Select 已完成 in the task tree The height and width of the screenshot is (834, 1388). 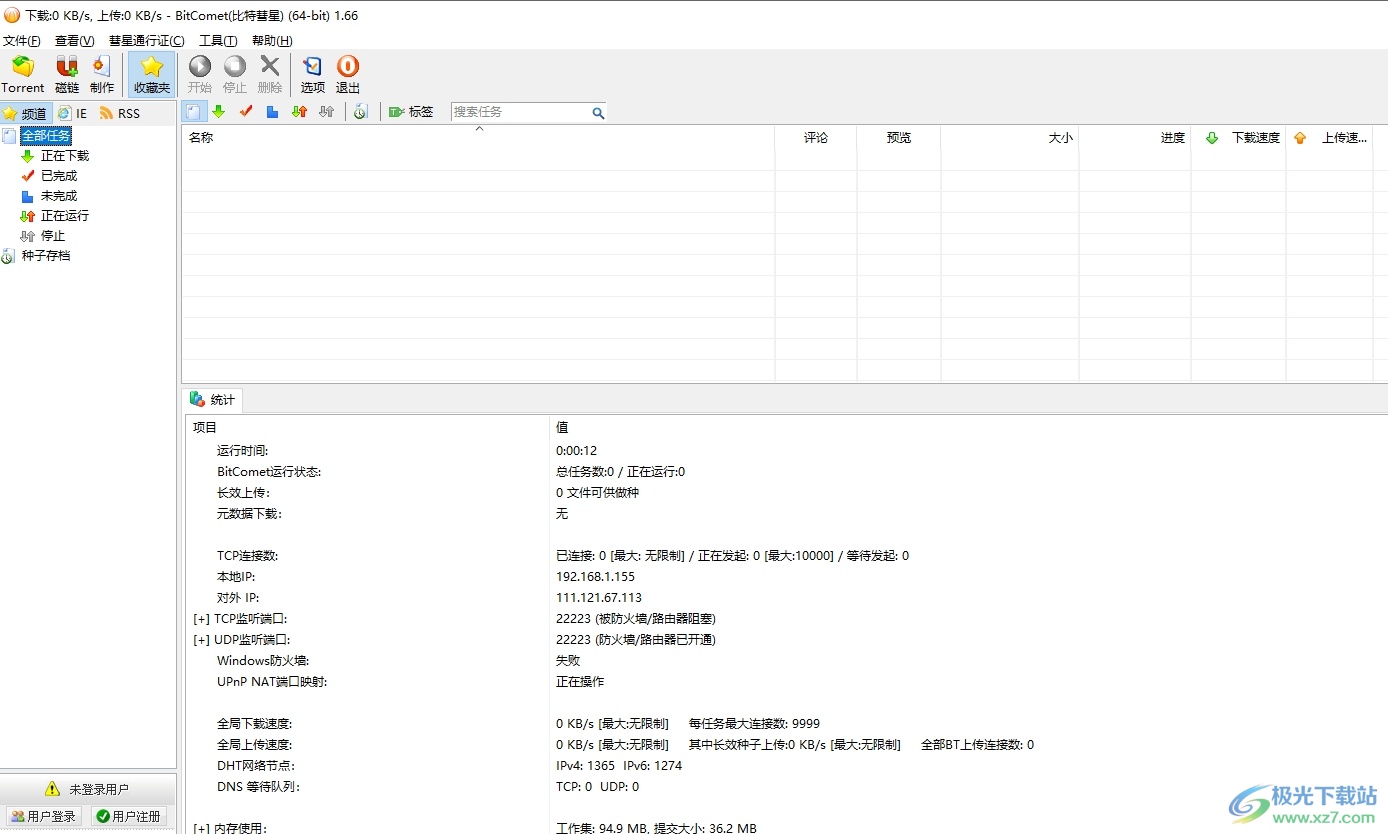pos(59,176)
